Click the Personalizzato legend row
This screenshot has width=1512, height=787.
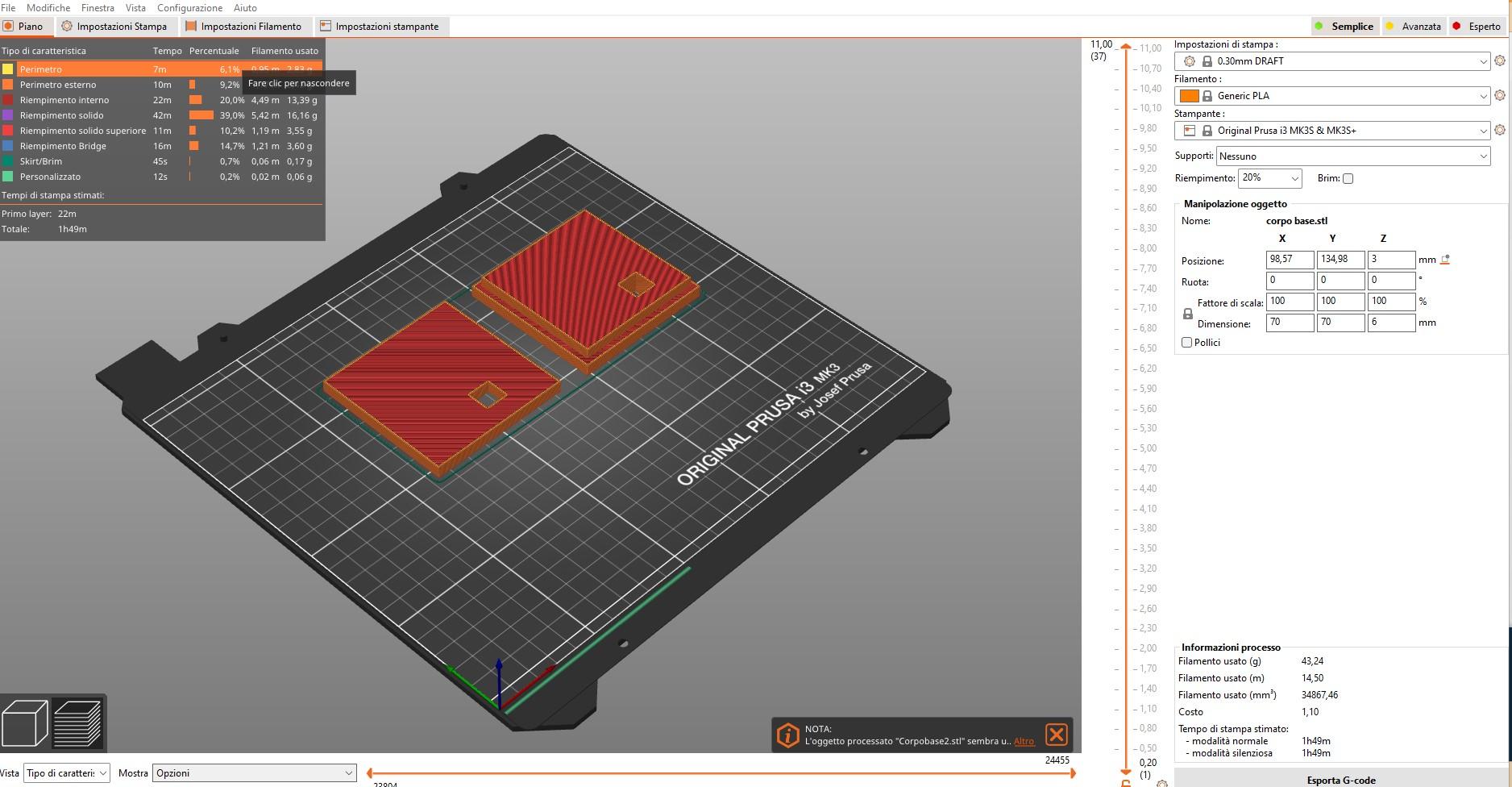161,177
